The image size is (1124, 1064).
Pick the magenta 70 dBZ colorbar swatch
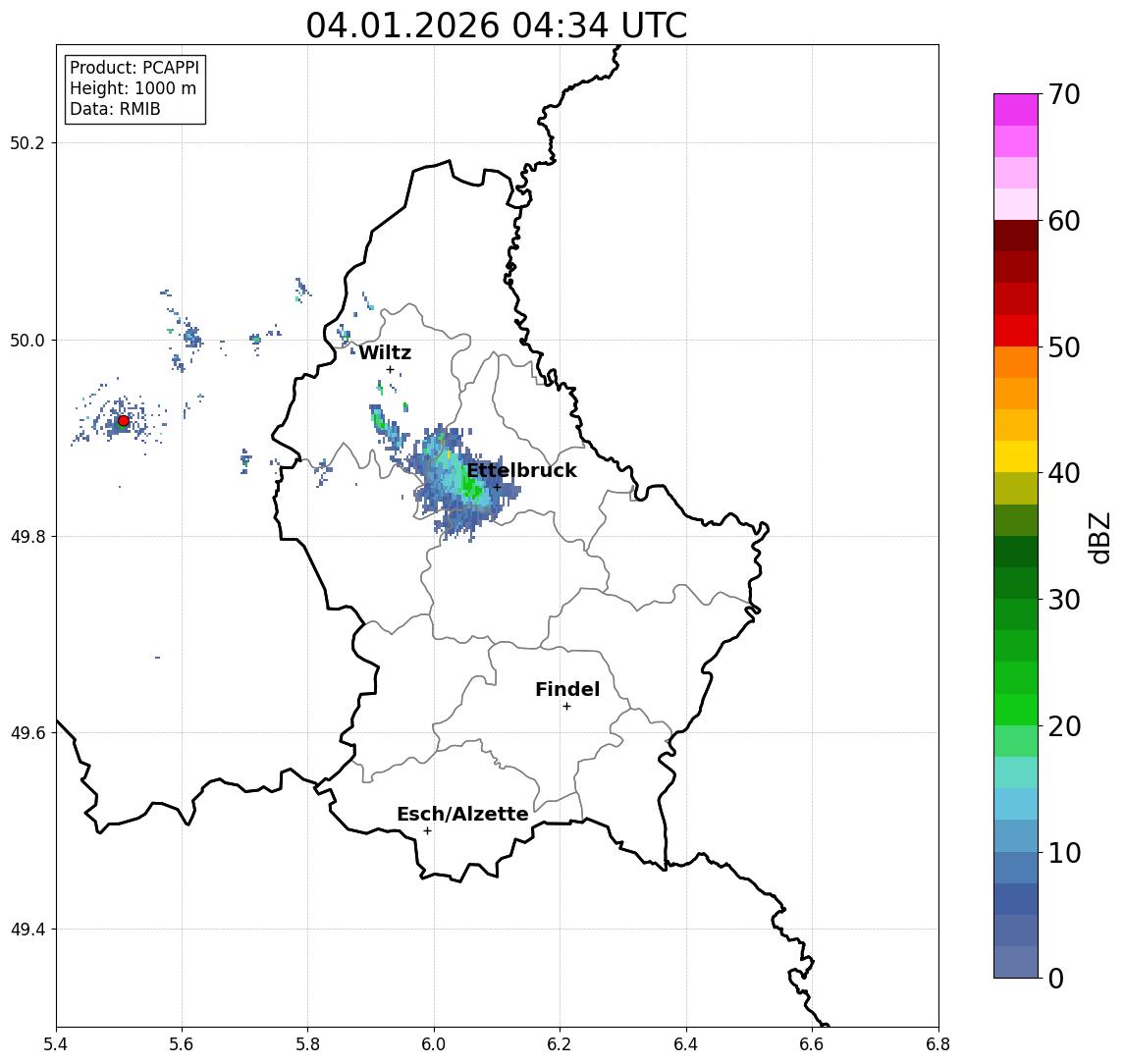(x=1016, y=110)
